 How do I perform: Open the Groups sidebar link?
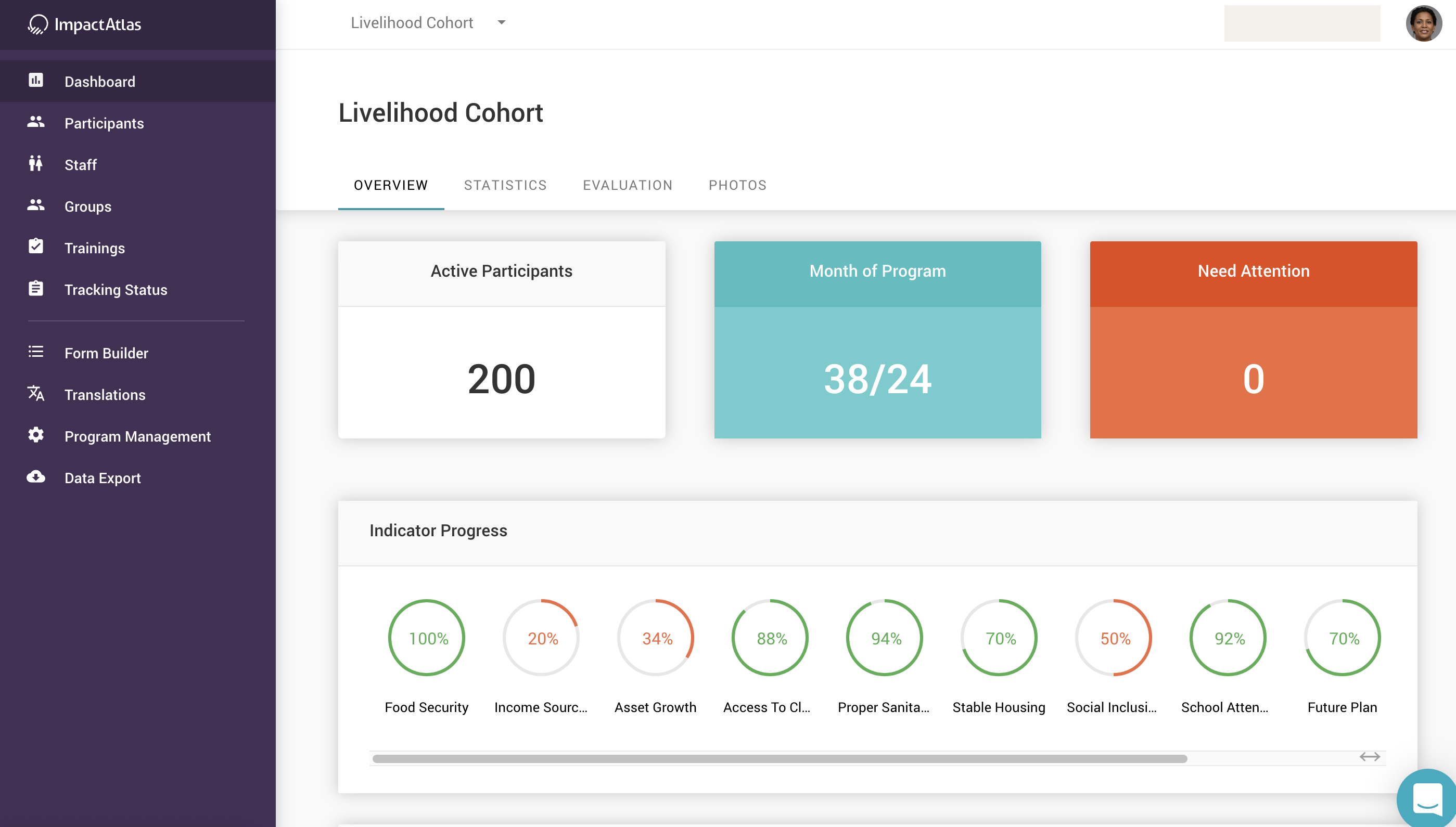(87, 206)
